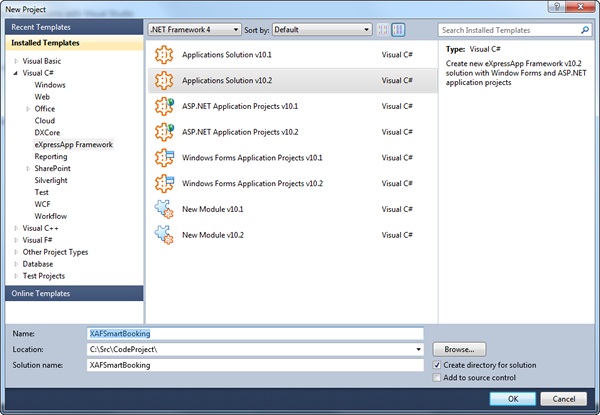Close the New Project dialog
This screenshot has height=415, width=600.
pyautogui.click(x=580, y=7)
